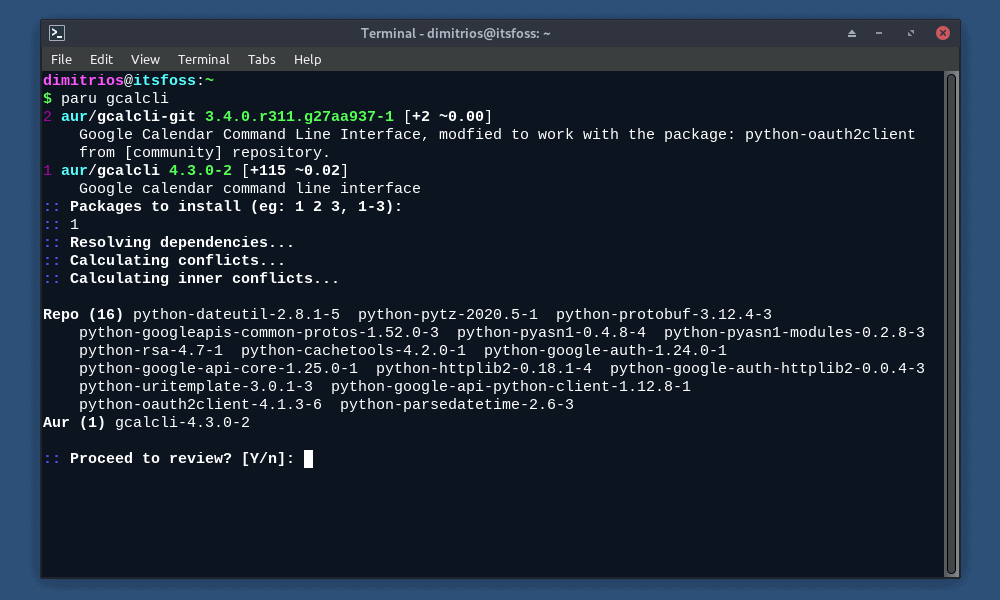
Task: Click the terminal icon in the title bar
Action: 55,32
